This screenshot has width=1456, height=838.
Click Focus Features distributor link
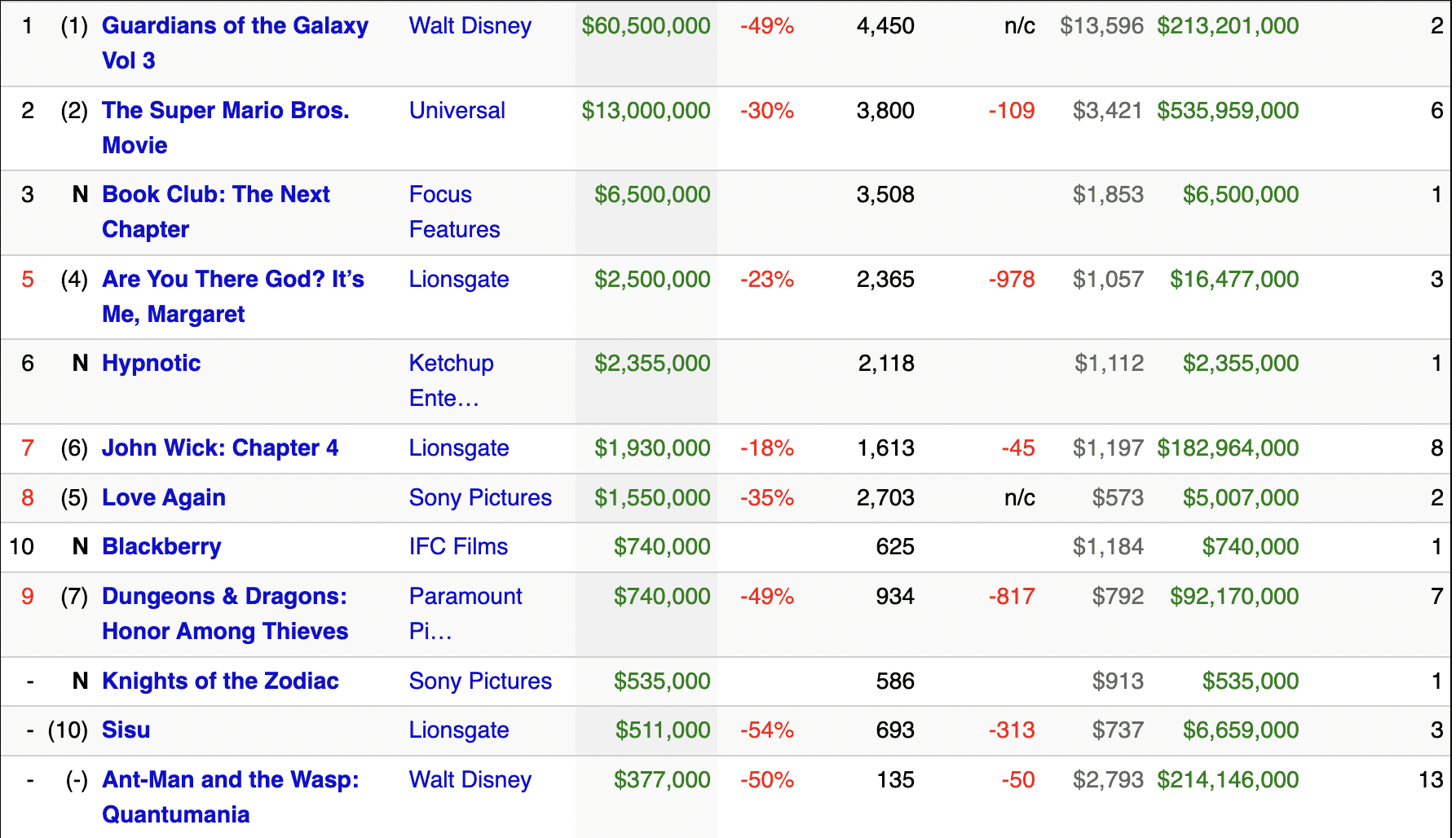coord(455,212)
